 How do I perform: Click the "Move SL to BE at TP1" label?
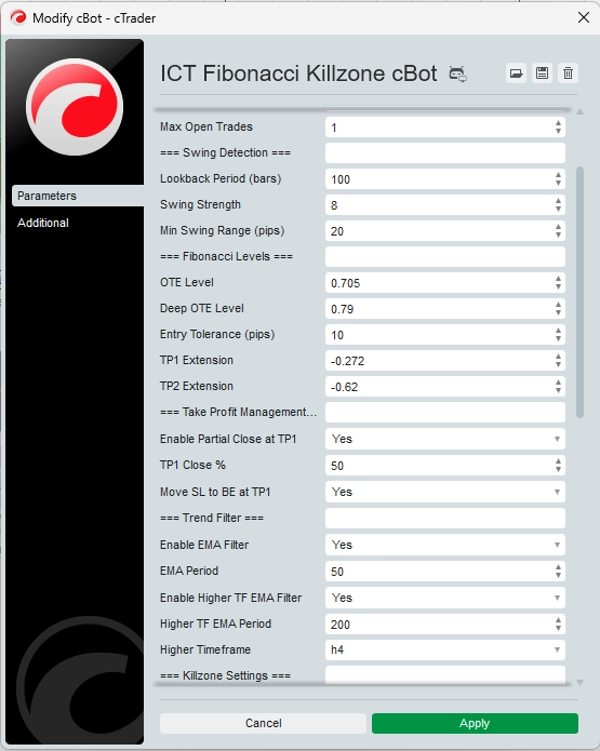click(215, 492)
